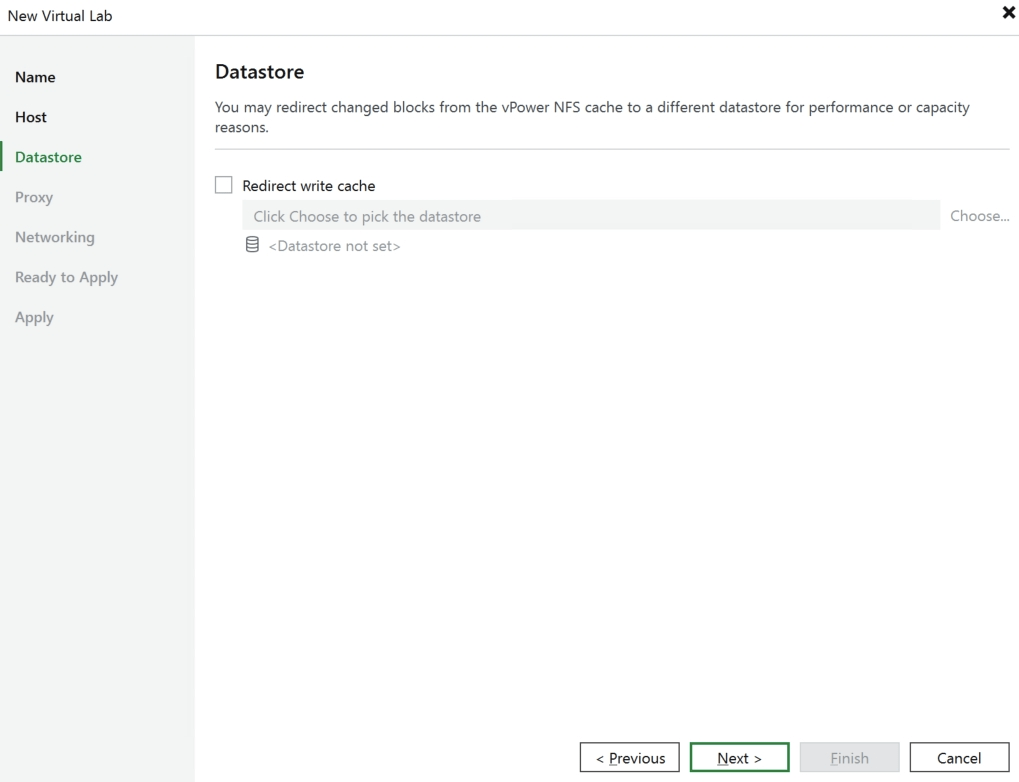Open the Name wizard step

(35, 77)
